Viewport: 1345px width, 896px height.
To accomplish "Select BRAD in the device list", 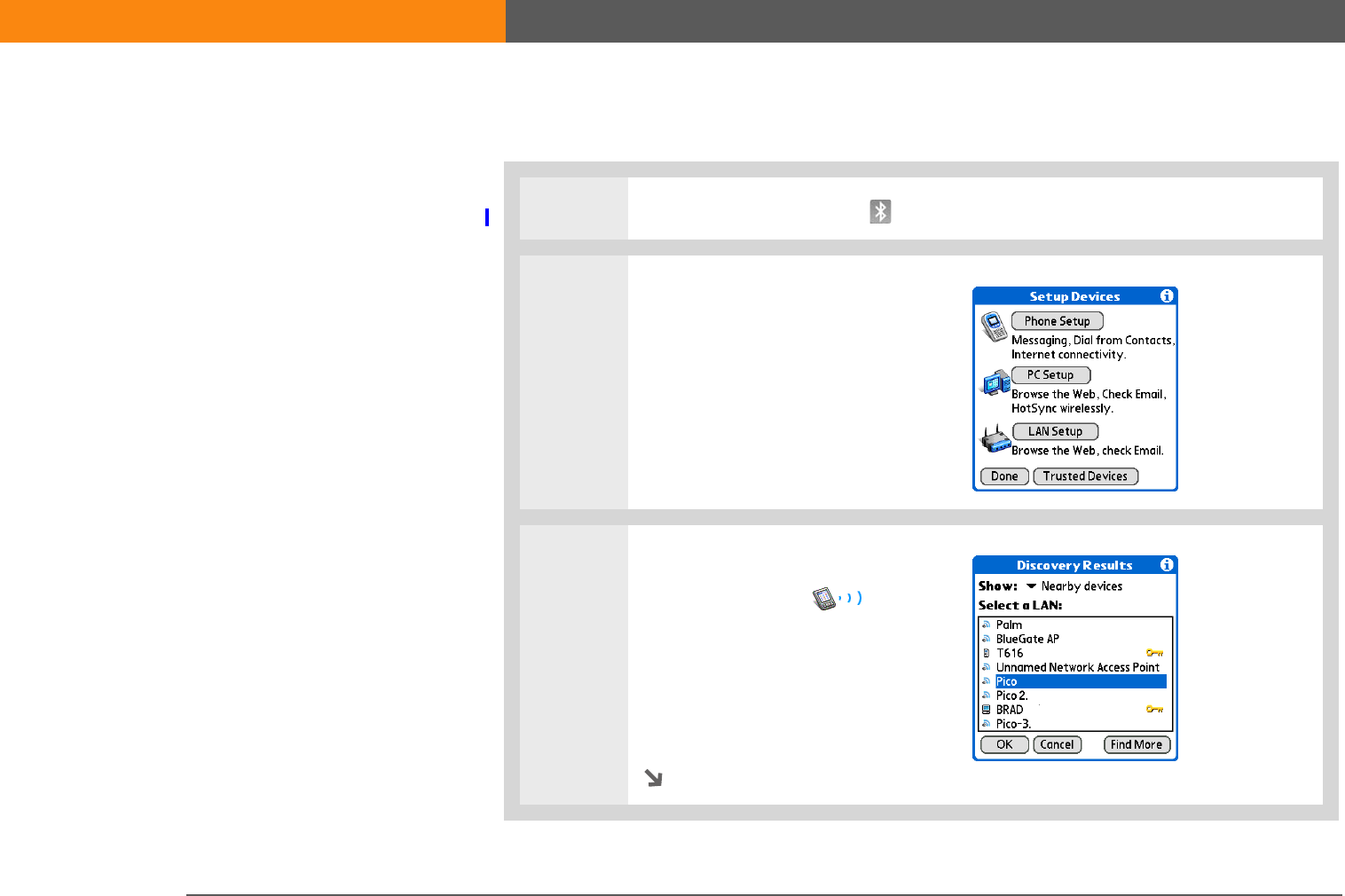I will point(1010,710).
